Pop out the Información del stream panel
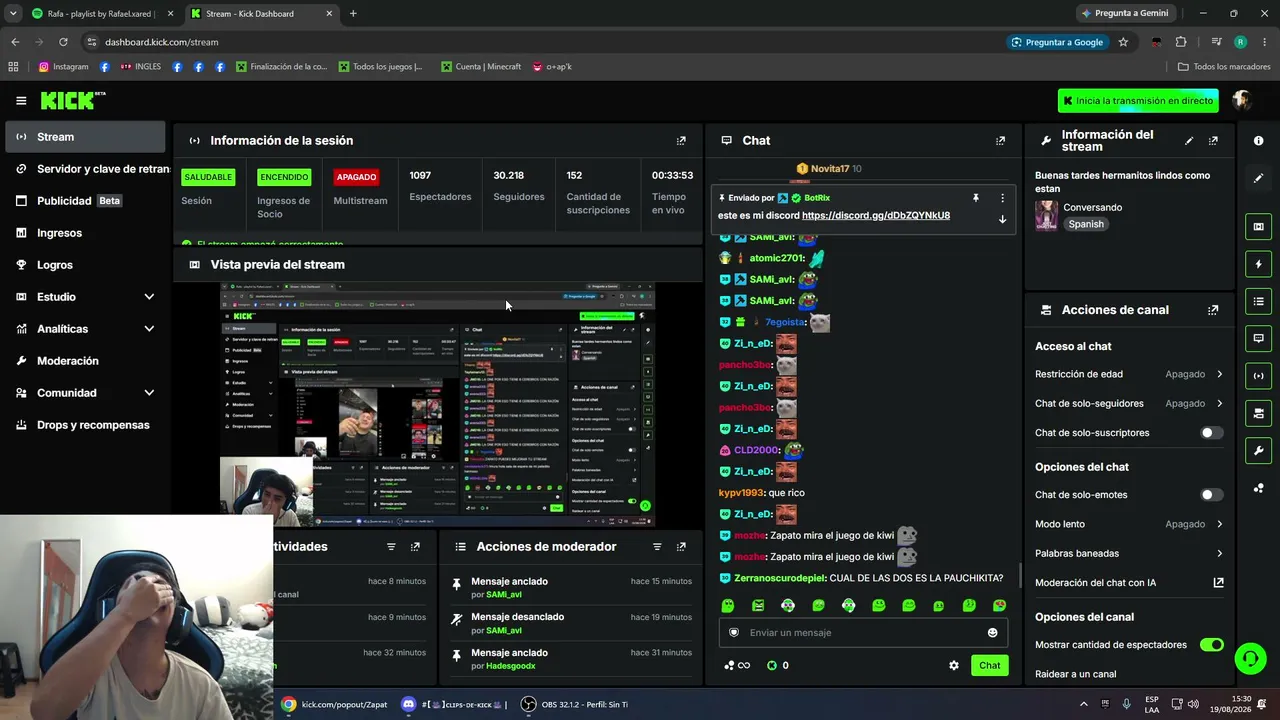 coord(1213,141)
